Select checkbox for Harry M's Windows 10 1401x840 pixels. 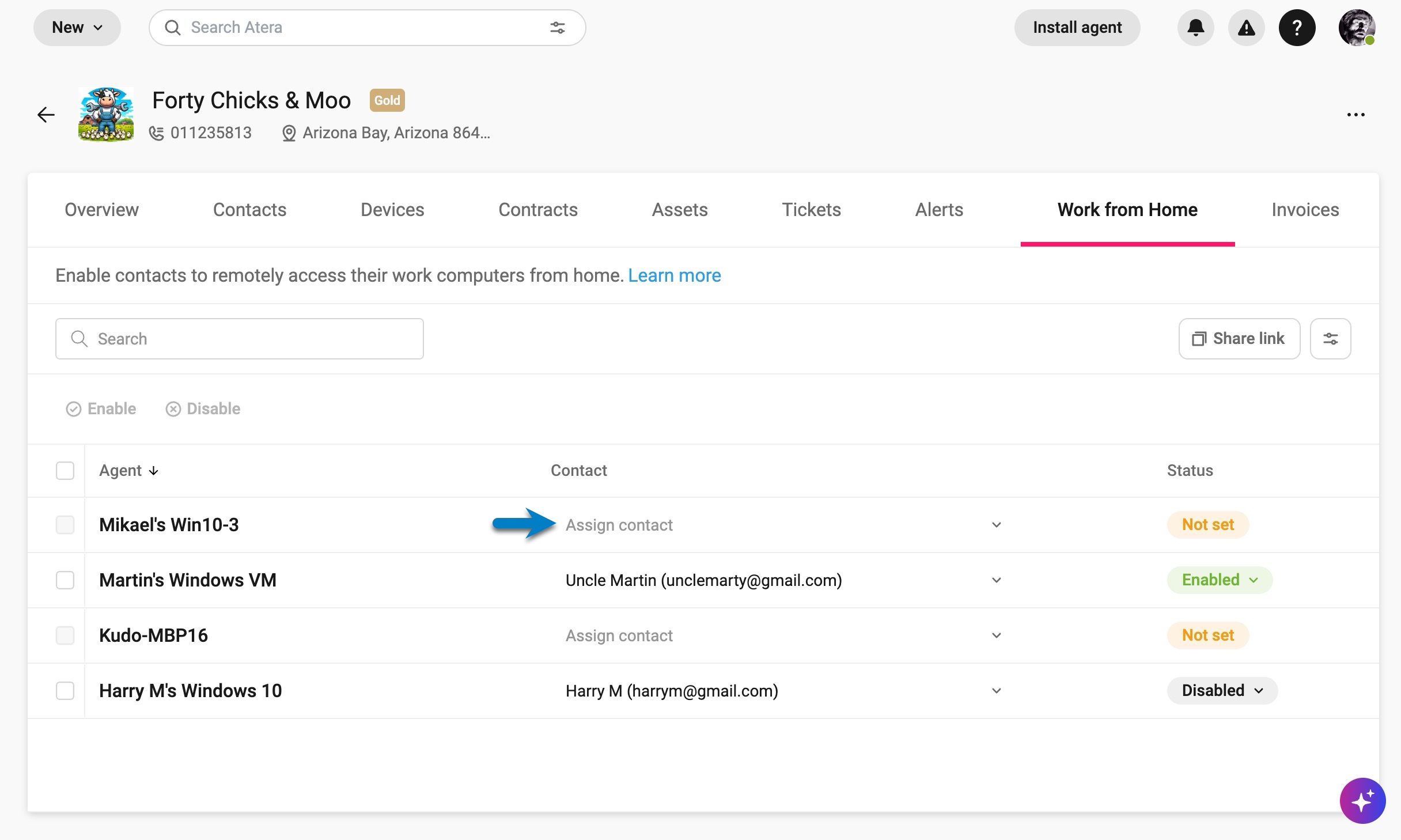(65, 691)
